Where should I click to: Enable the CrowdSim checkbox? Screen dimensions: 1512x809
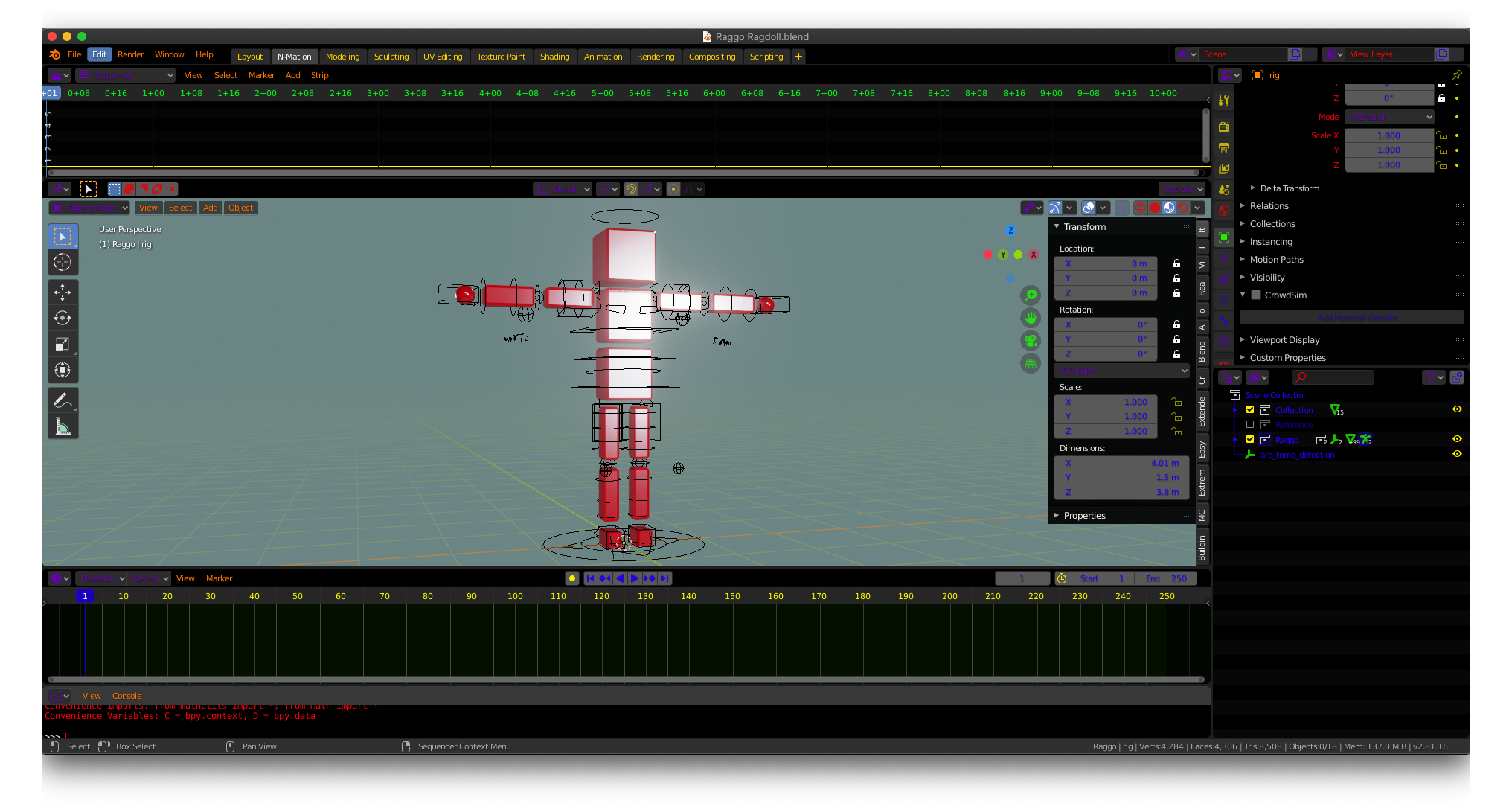coord(1256,295)
